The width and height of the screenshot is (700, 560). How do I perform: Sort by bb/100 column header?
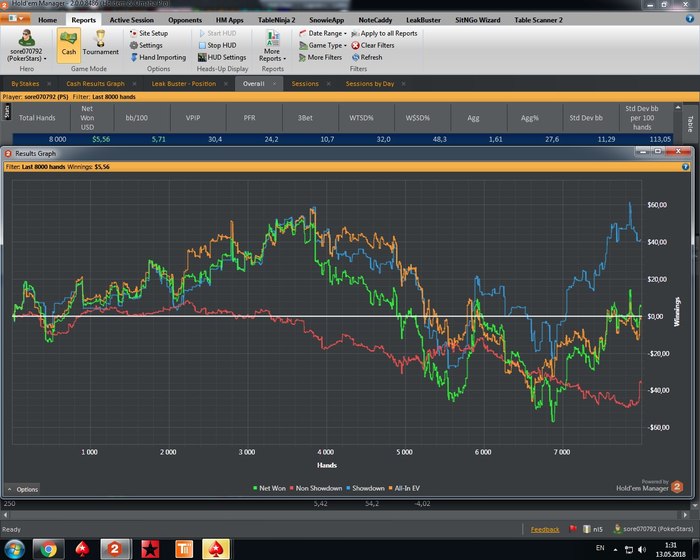click(137, 118)
